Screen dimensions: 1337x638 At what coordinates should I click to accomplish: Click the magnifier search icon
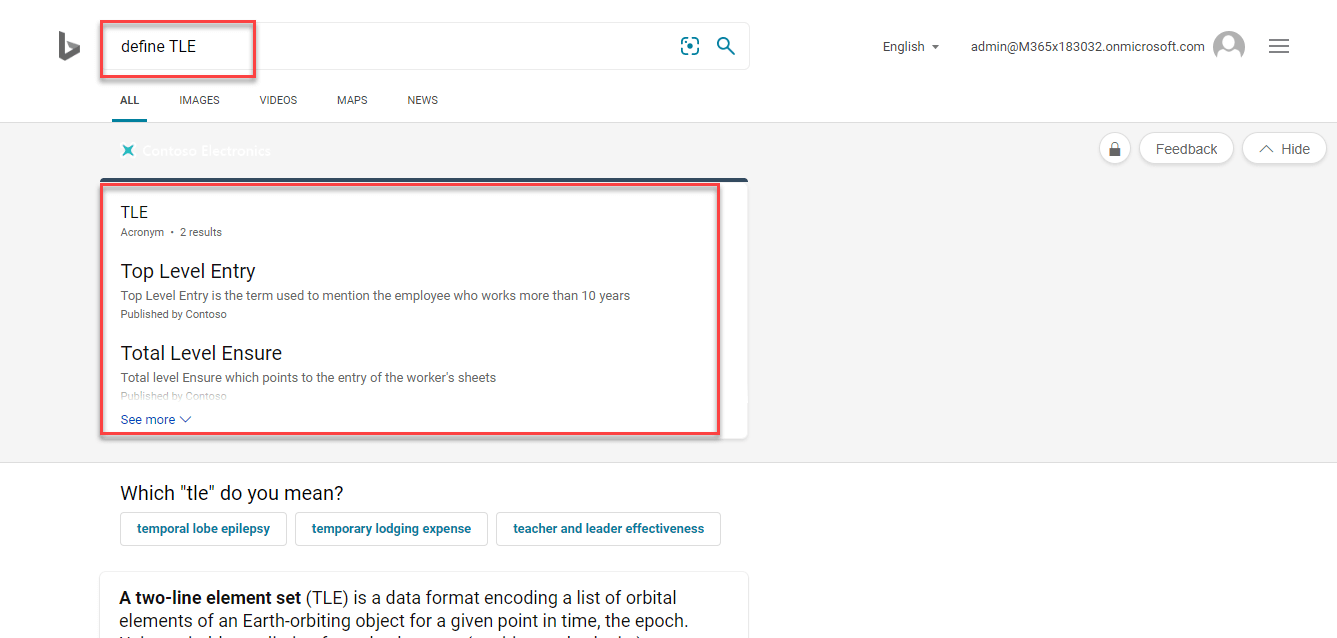point(726,46)
